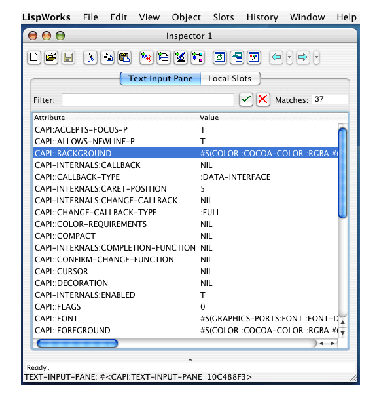
Task: Select the CAPI-INTERNALS:ENABLED row
Action: pyautogui.click(x=185, y=295)
